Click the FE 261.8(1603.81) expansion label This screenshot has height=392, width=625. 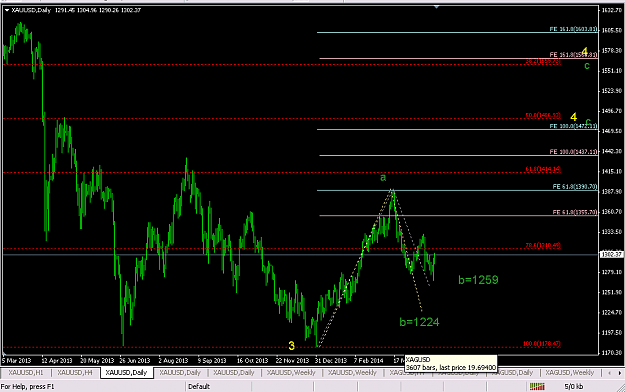(x=573, y=29)
